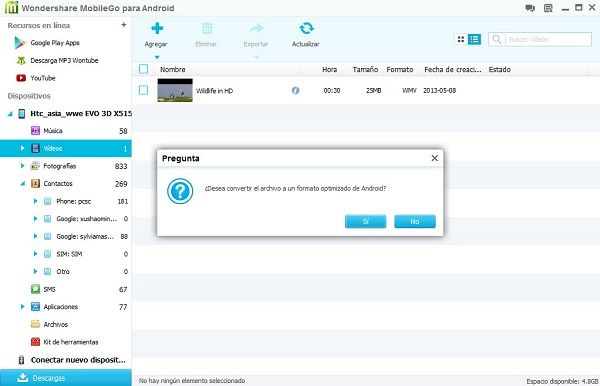The width and height of the screenshot is (600, 386).
Task: Select Phone: pcsc contact group
Action: 73,201
